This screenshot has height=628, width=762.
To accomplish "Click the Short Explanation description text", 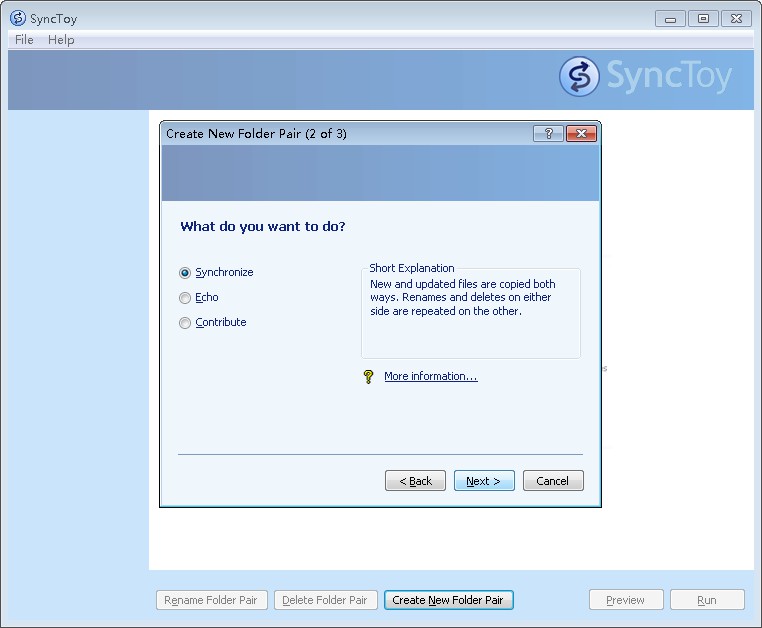I will click(x=463, y=297).
